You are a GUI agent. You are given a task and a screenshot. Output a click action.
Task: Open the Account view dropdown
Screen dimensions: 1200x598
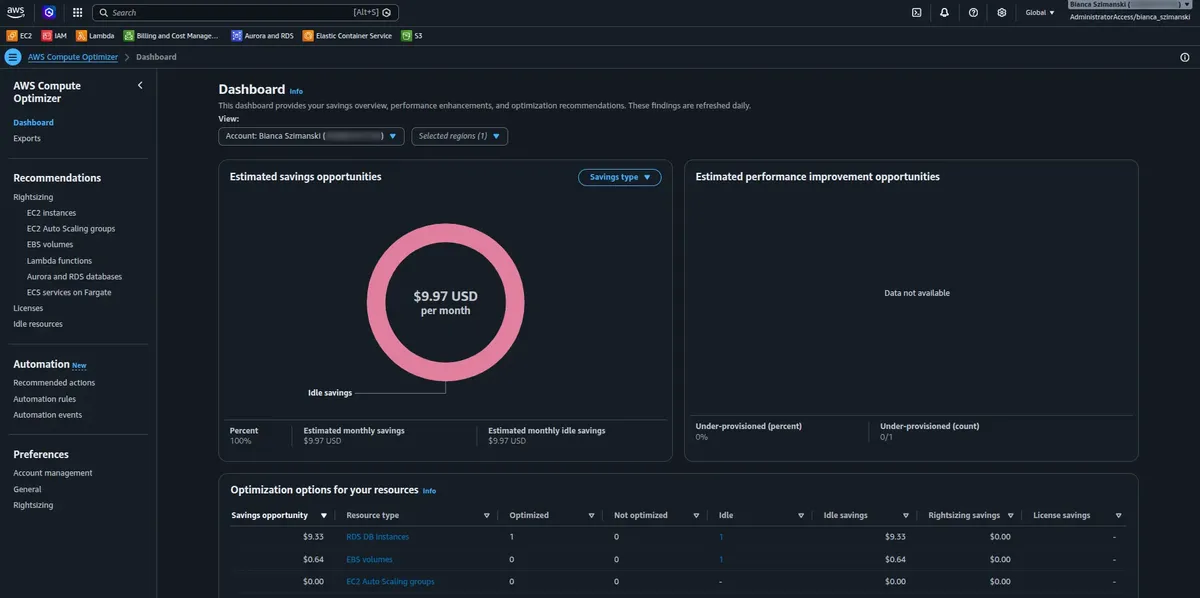tap(311, 136)
